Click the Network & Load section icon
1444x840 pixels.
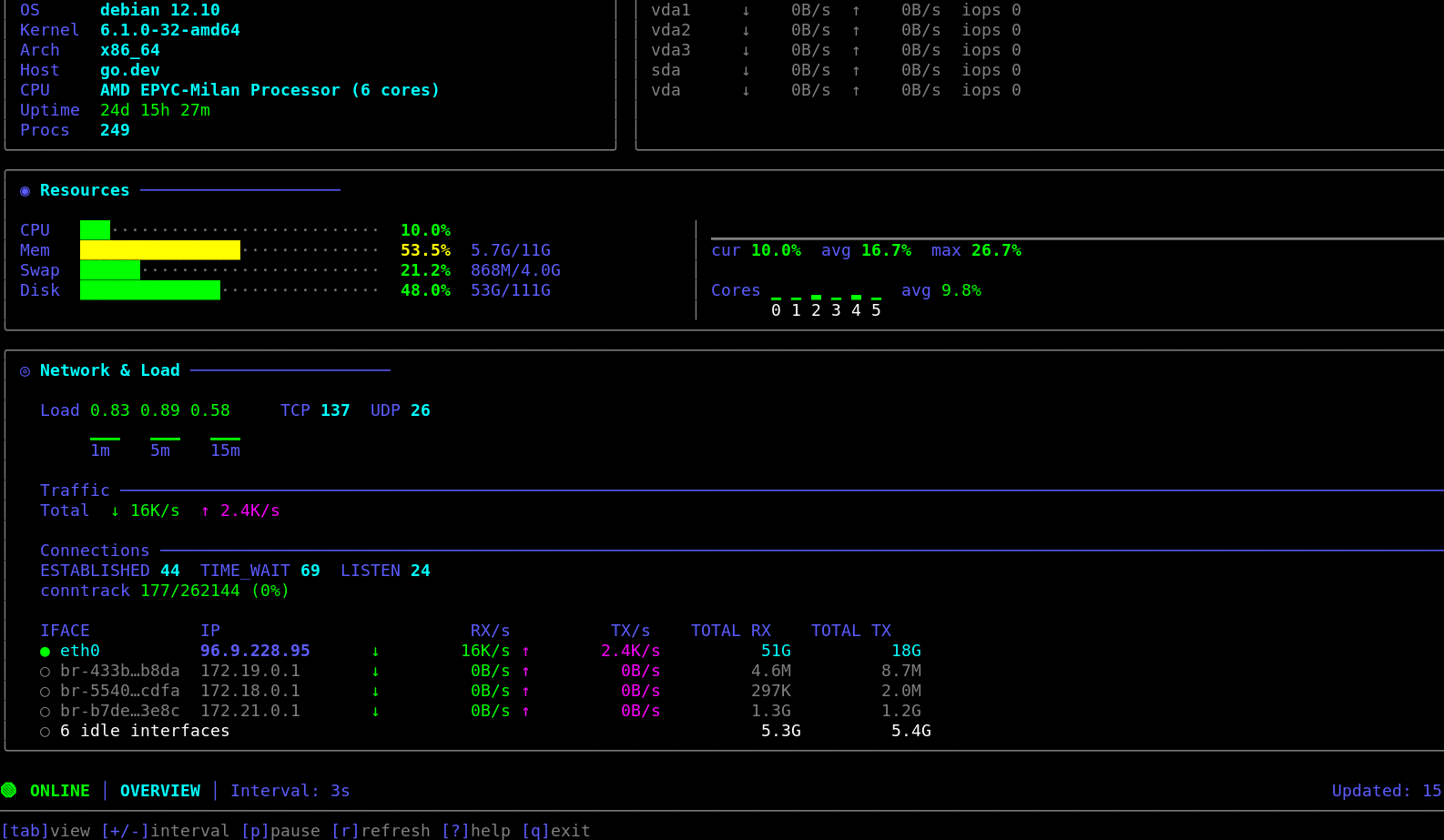25,371
